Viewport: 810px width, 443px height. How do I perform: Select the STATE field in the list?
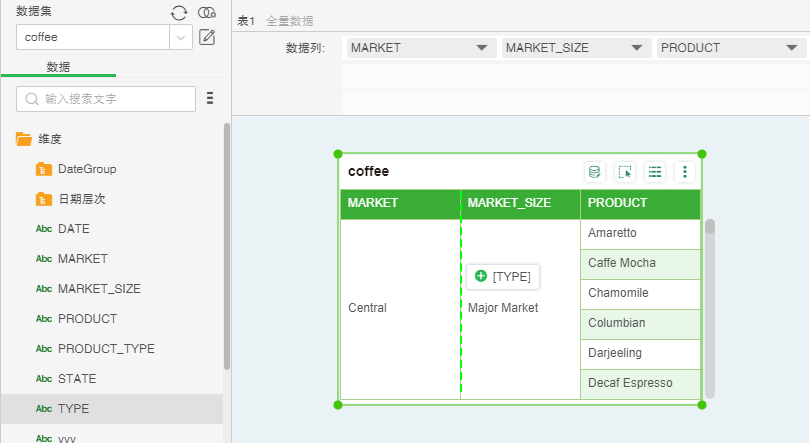coord(76,379)
